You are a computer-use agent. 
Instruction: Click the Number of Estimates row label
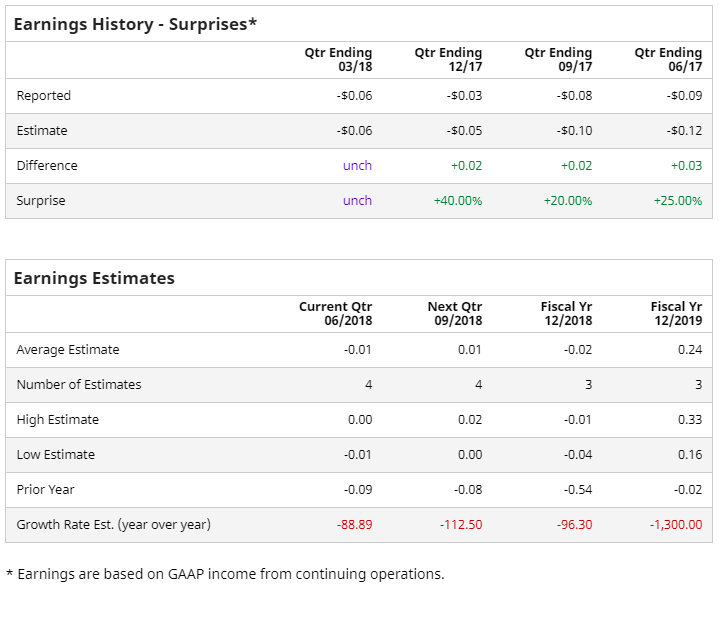pos(79,385)
